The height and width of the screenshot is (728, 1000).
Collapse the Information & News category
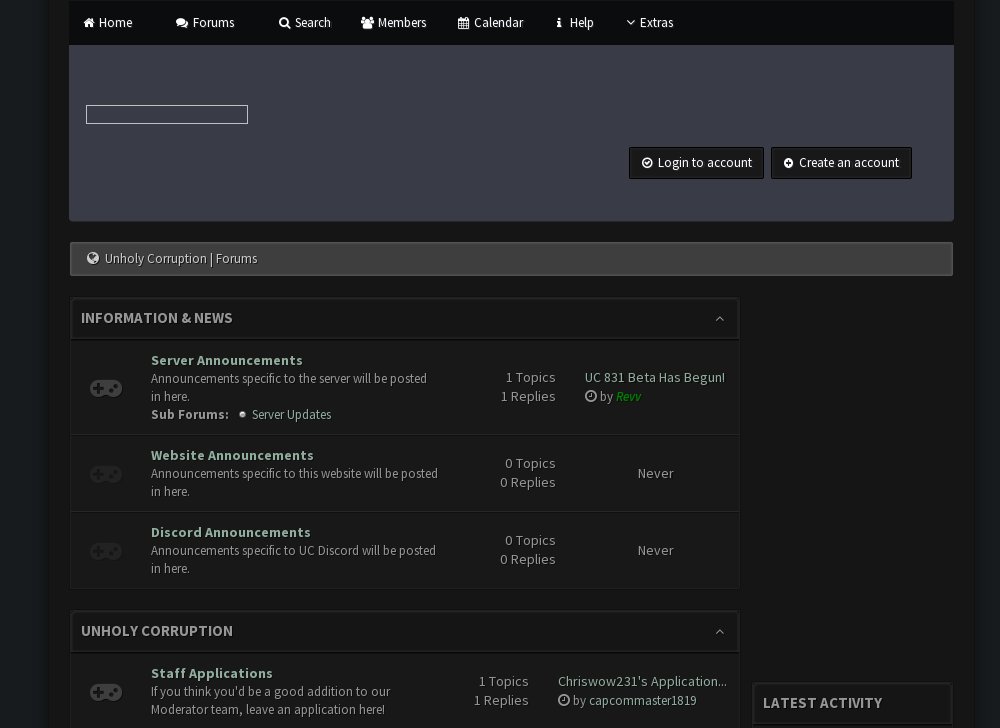[719, 319]
